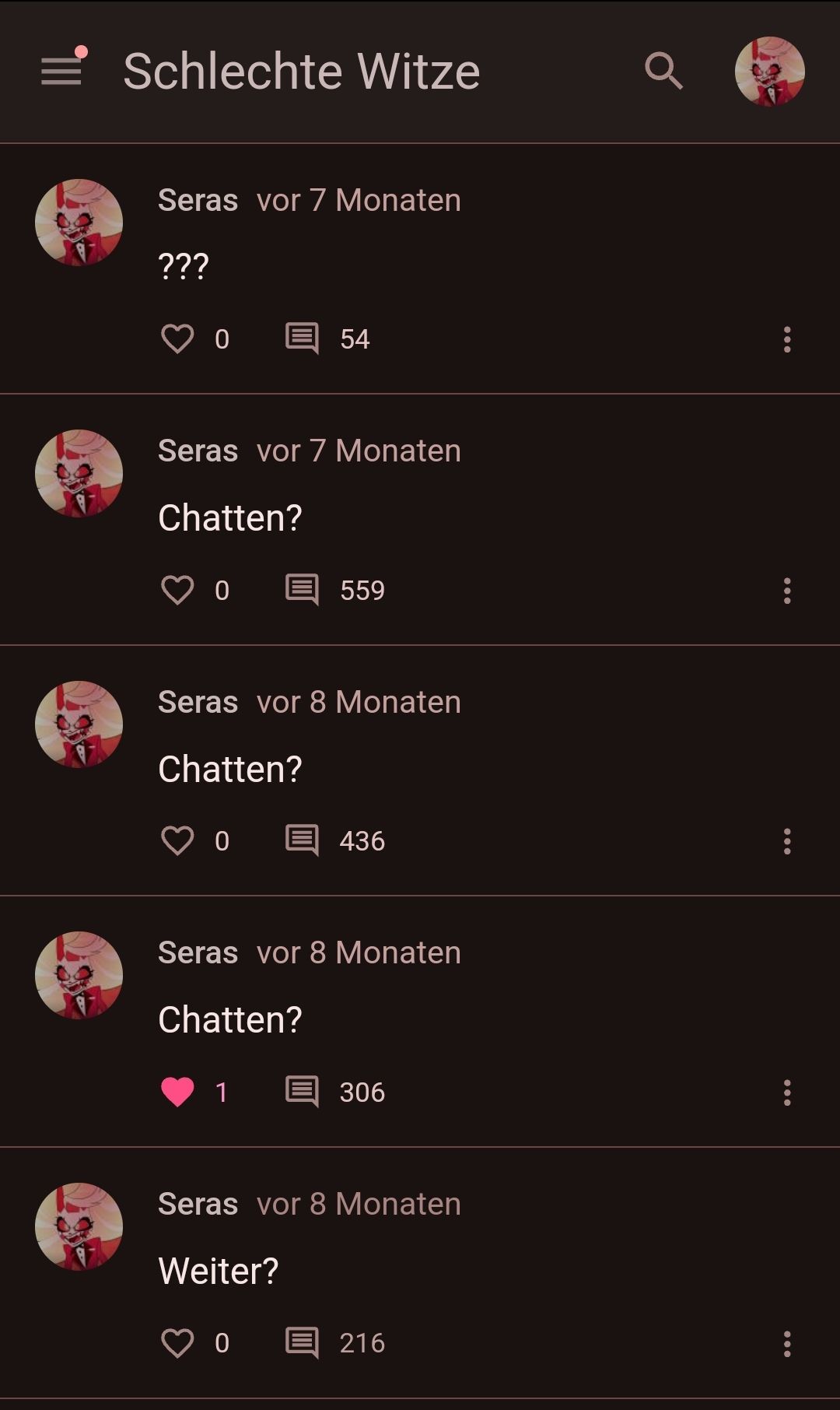Tap the heart on 559-comment post
The image size is (840, 1410).
point(177,591)
